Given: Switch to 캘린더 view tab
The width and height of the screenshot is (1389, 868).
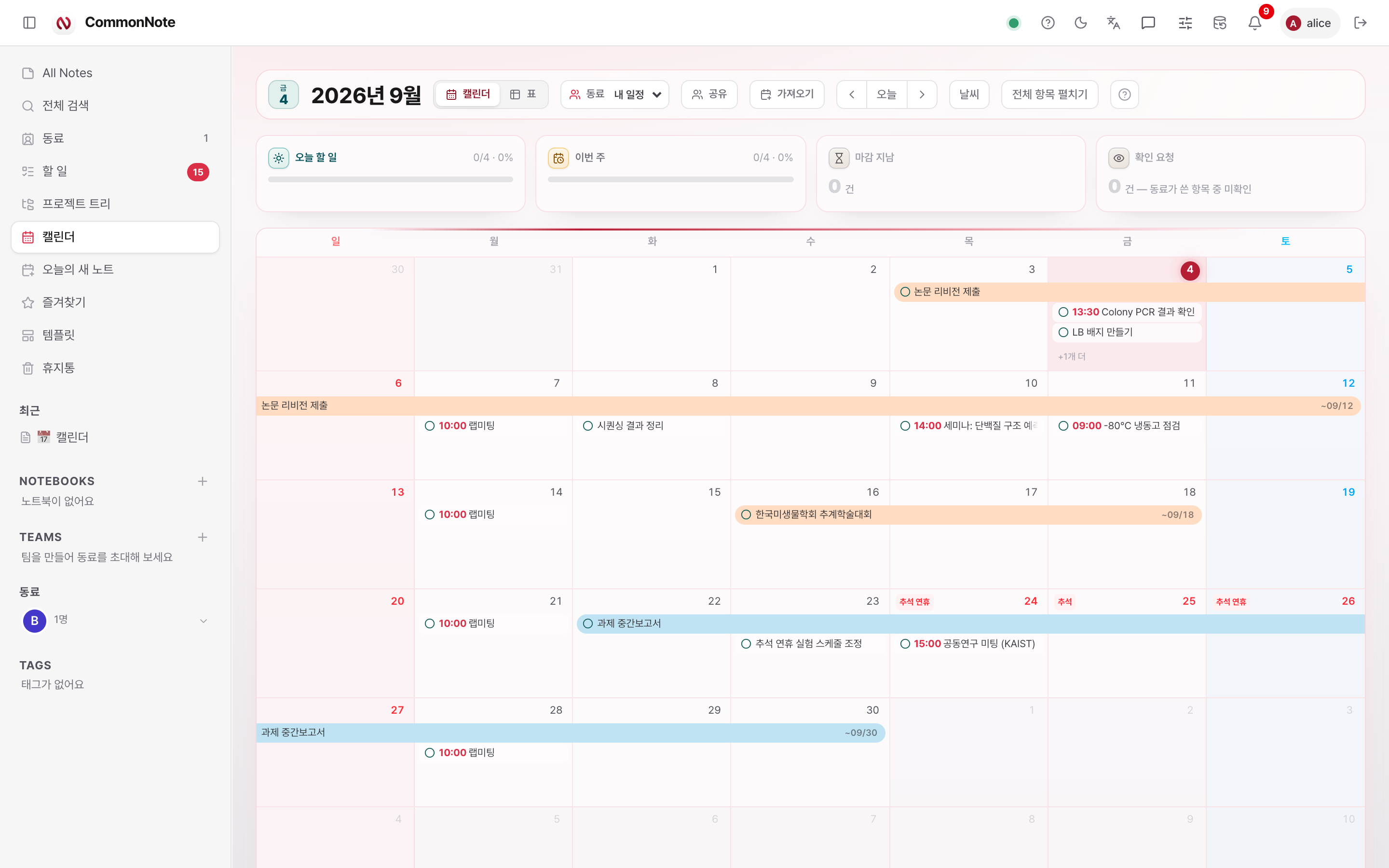Looking at the screenshot, I should (x=468, y=94).
